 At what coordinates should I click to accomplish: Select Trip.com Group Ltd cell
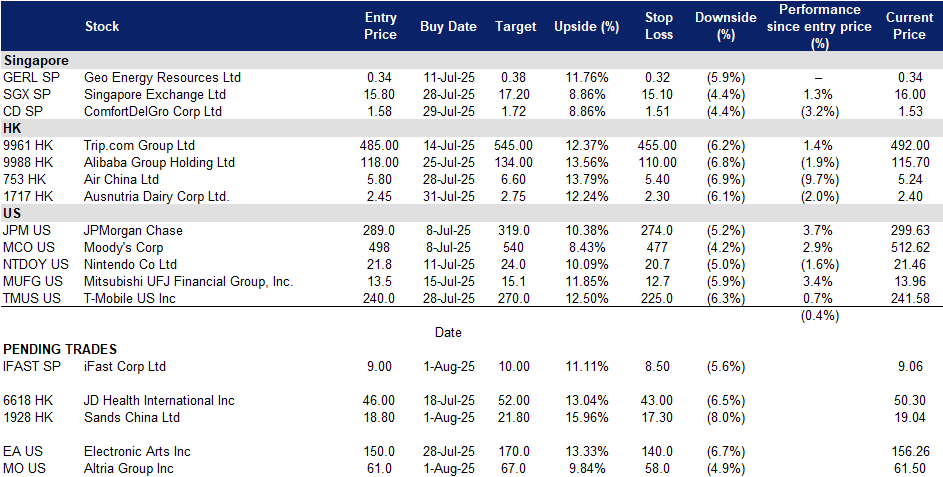click(139, 146)
